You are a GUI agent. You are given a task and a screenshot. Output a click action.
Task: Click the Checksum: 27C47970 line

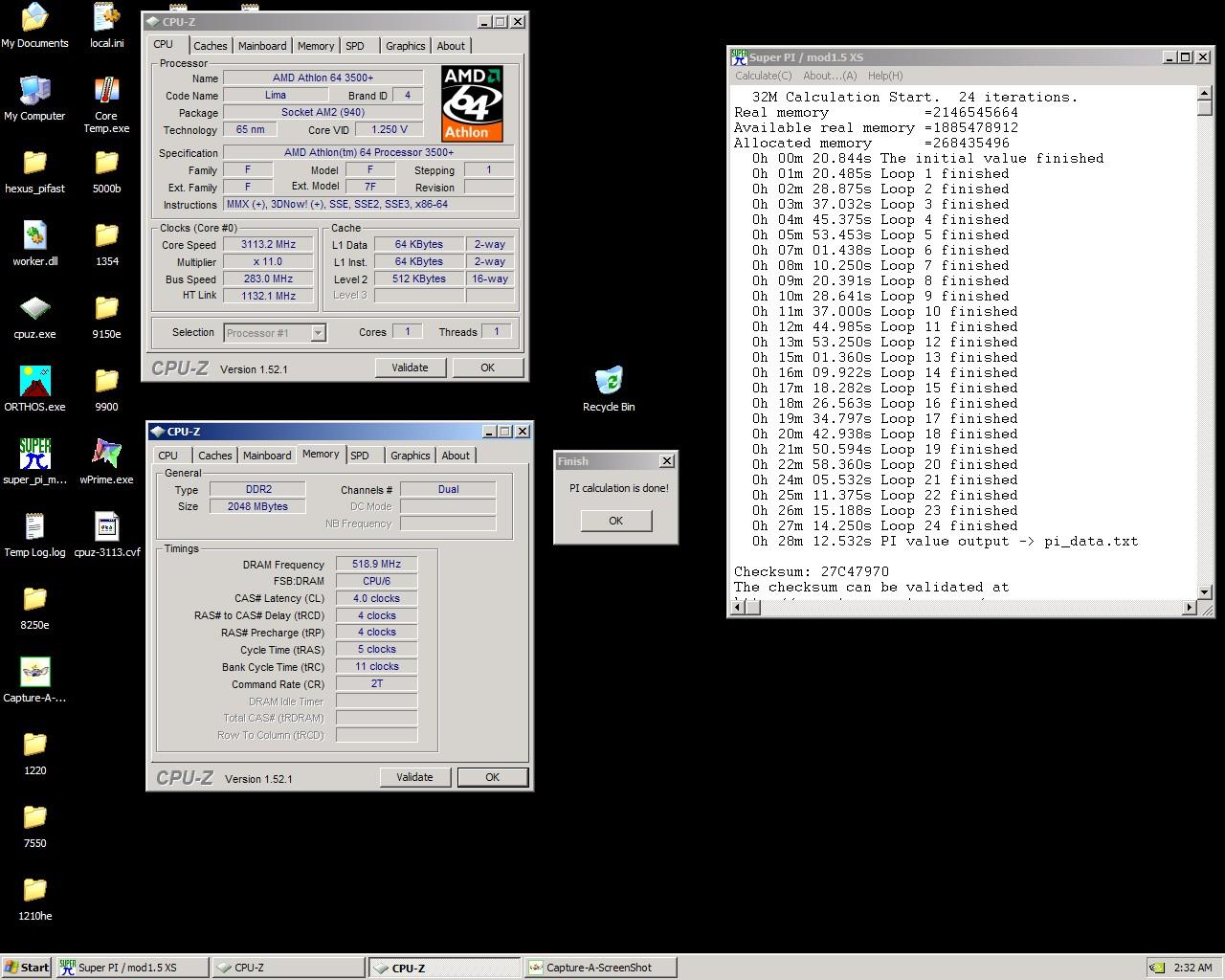click(x=812, y=571)
